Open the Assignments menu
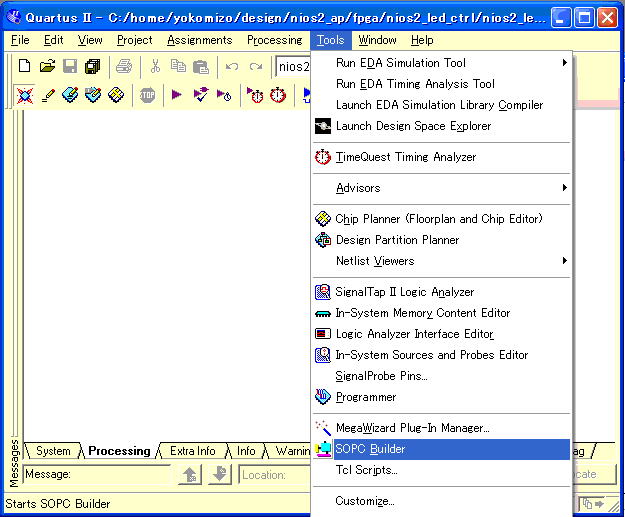The width and height of the screenshot is (625, 517). tap(199, 40)
